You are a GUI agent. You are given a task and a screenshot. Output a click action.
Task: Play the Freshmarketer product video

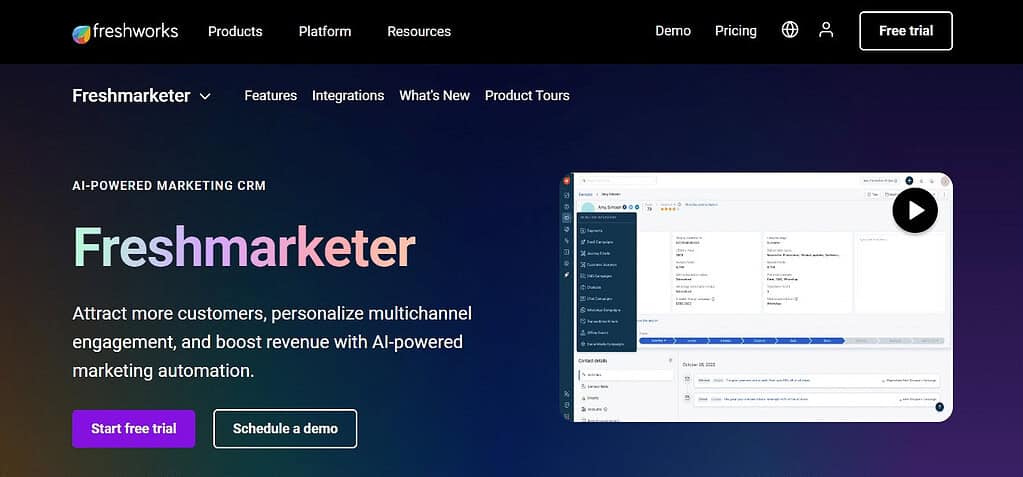point(915,210)
